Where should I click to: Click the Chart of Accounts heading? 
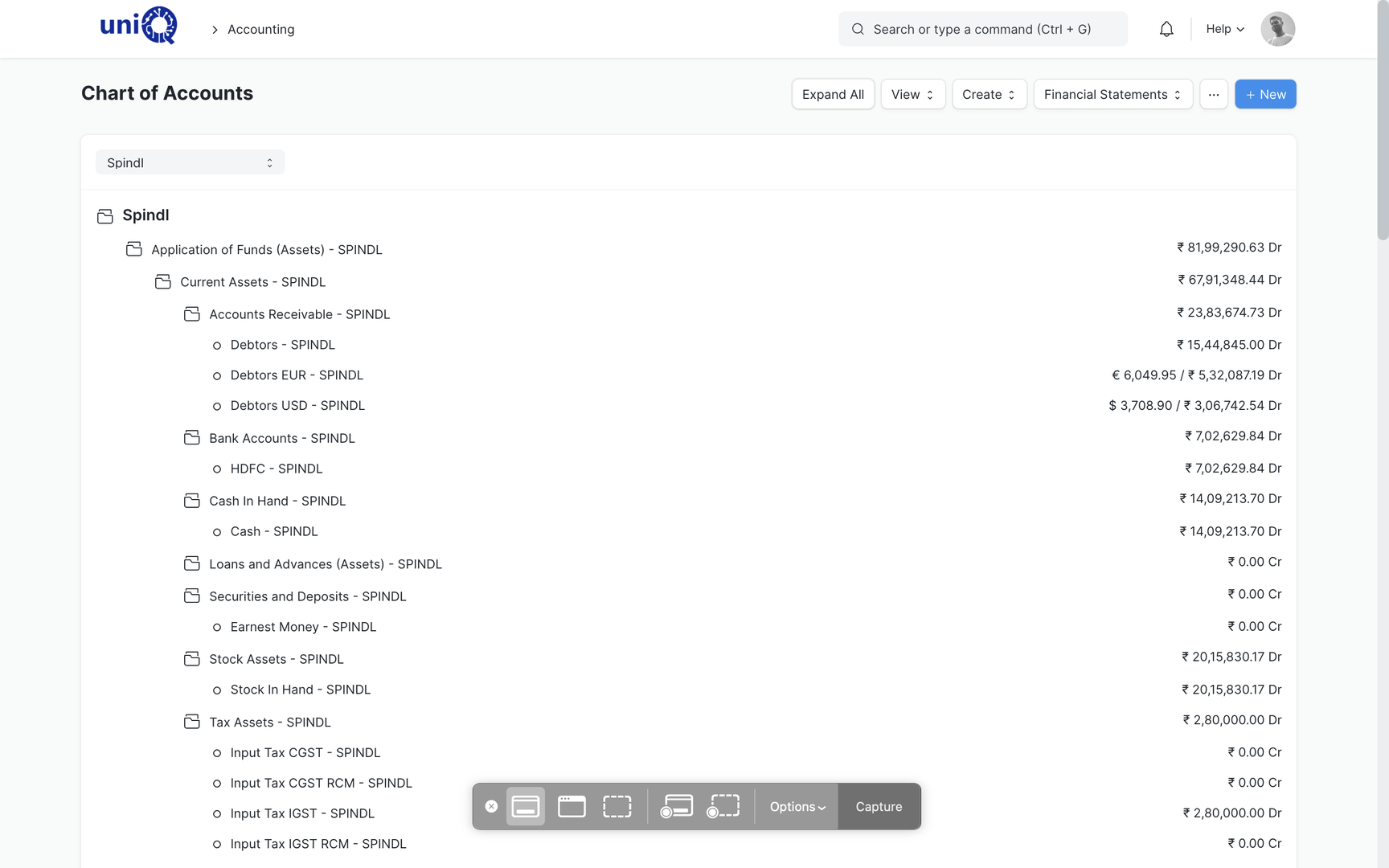click(167, 93)
